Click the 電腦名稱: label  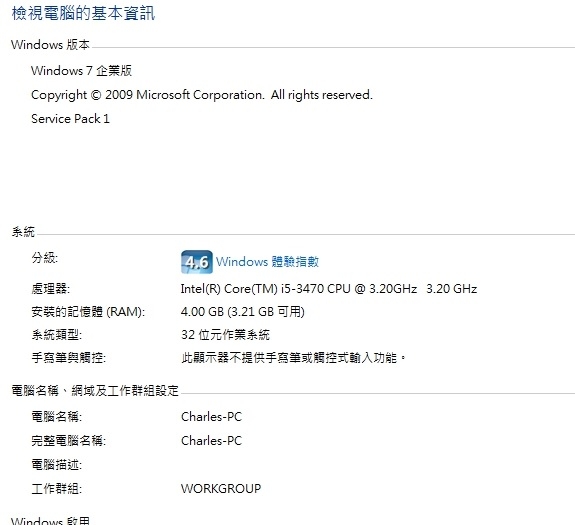[x=56, y=417]
